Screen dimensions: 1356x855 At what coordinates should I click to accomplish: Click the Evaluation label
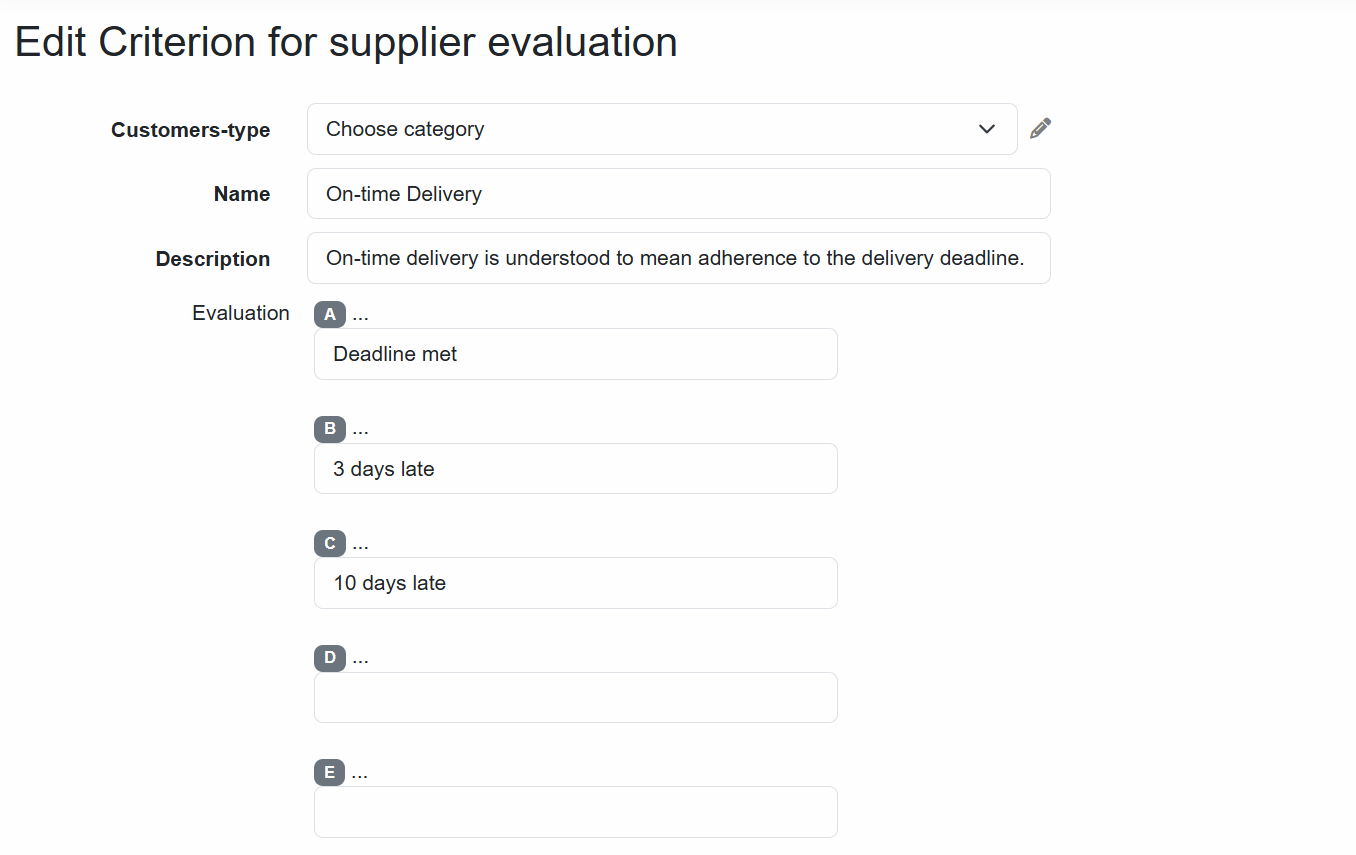click(x=241, y=313)
